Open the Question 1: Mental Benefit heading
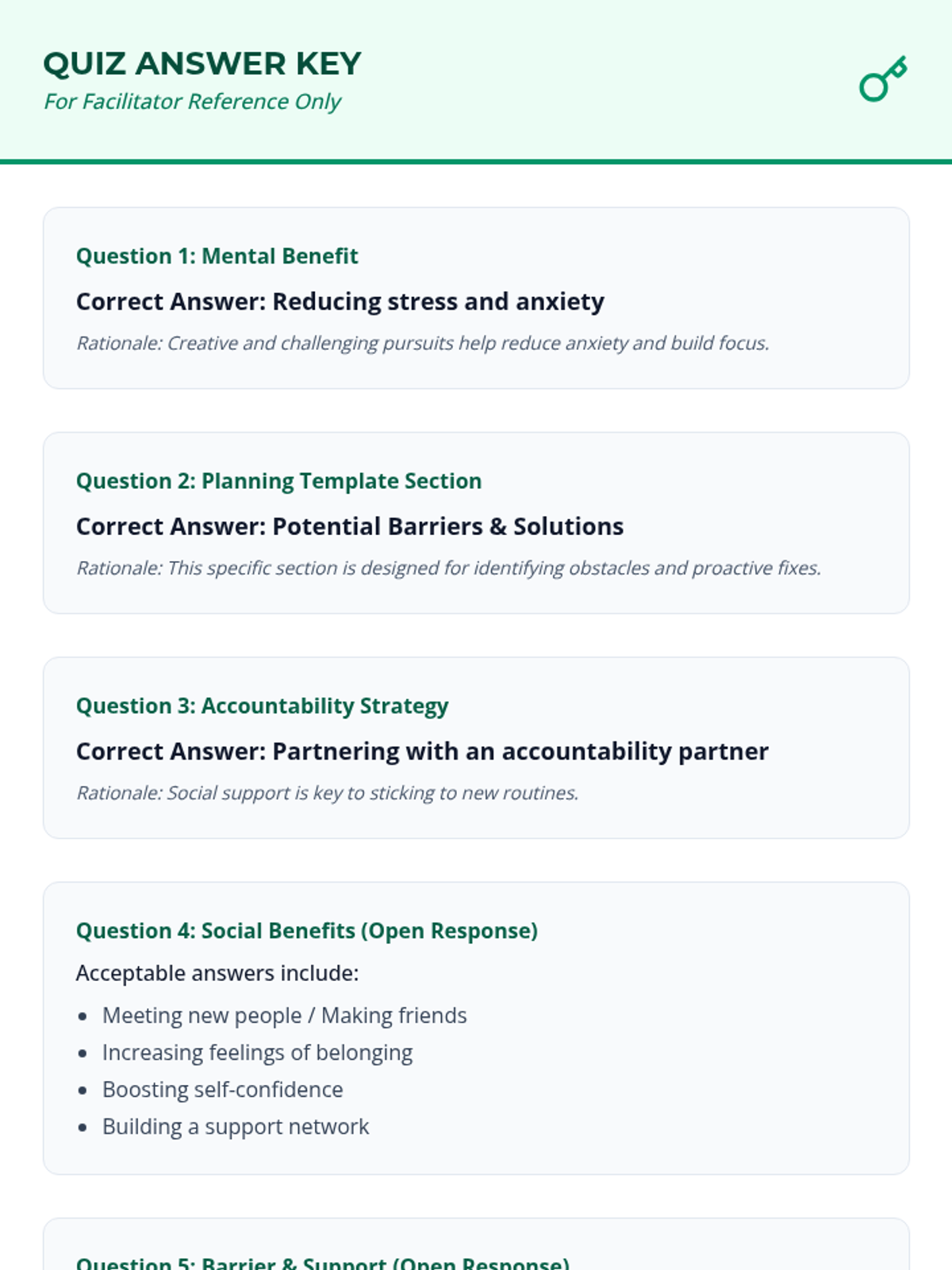The height and width of the screenshot is (1270, 952). pyautogui.click(x=217, y=256)
